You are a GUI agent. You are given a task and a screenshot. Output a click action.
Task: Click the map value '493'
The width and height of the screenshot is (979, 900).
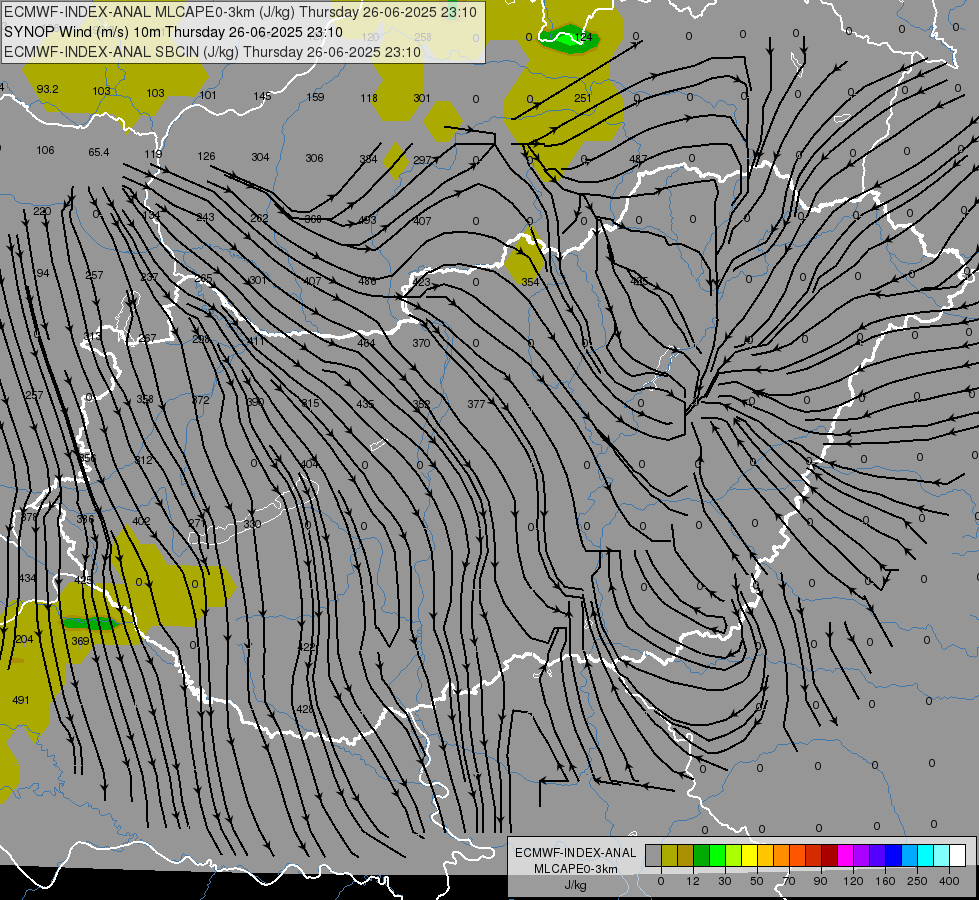tap(367, 220)
